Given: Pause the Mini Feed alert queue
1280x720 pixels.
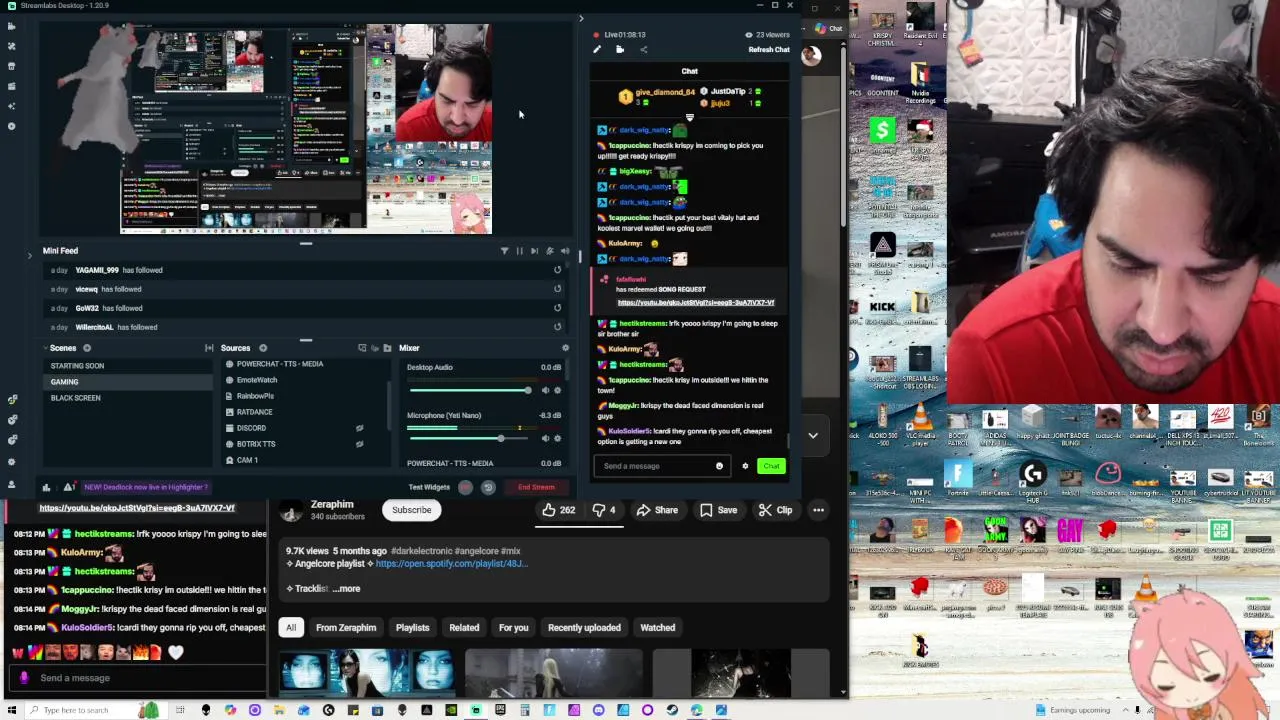Looking at the screenshot, I should coord(519,251).
